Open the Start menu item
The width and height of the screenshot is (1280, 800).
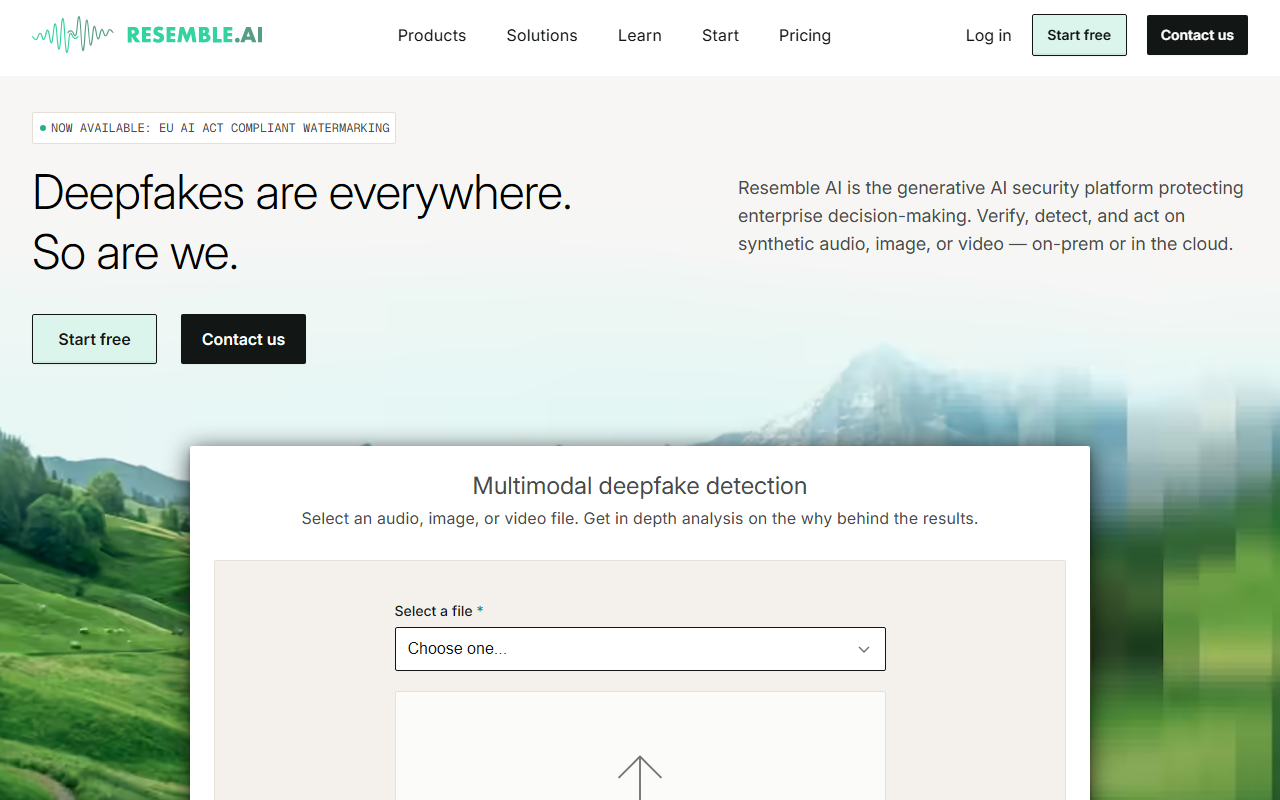click(720, 35)
